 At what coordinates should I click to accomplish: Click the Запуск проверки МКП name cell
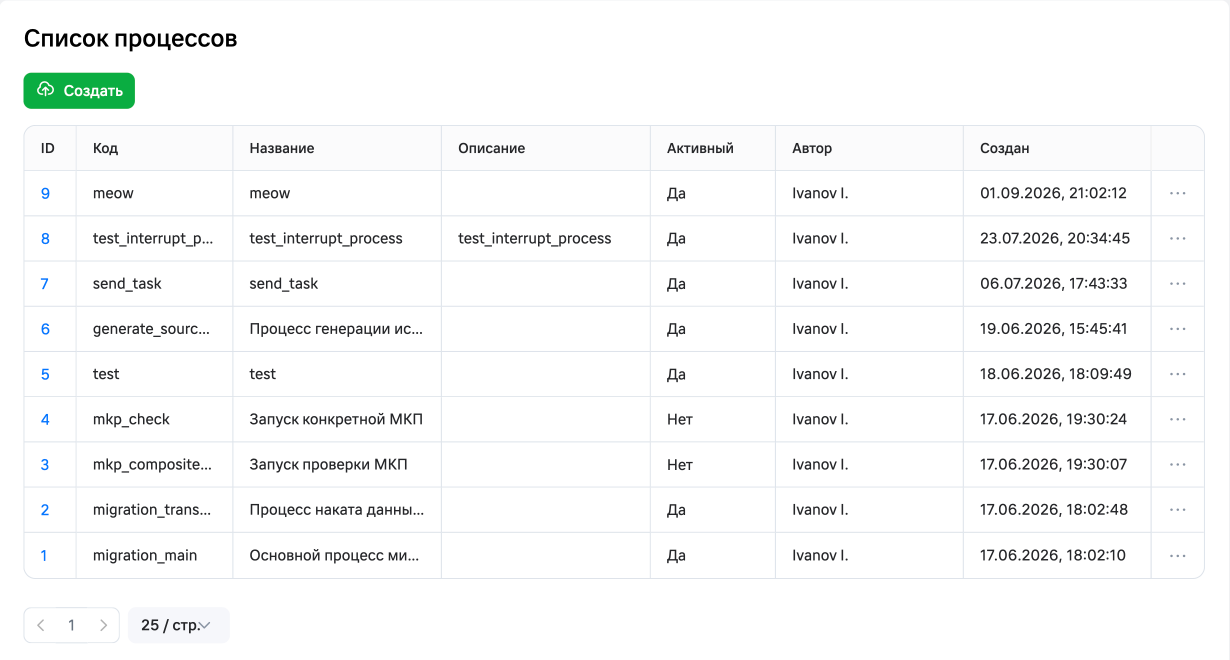point(337,464)
